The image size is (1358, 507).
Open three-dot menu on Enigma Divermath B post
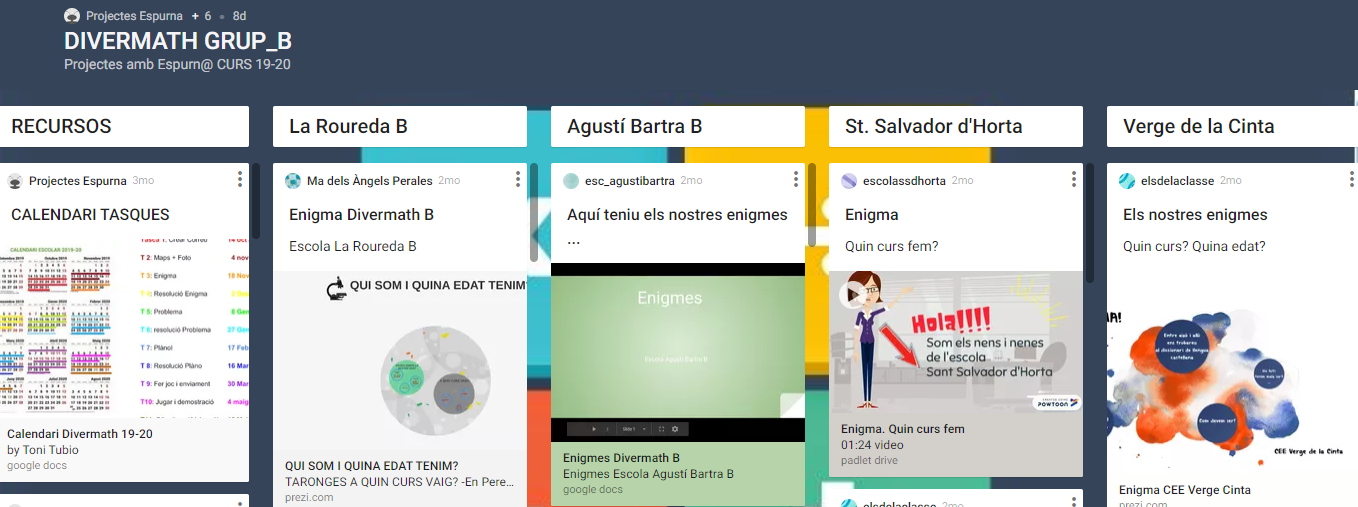click(518, 180)
